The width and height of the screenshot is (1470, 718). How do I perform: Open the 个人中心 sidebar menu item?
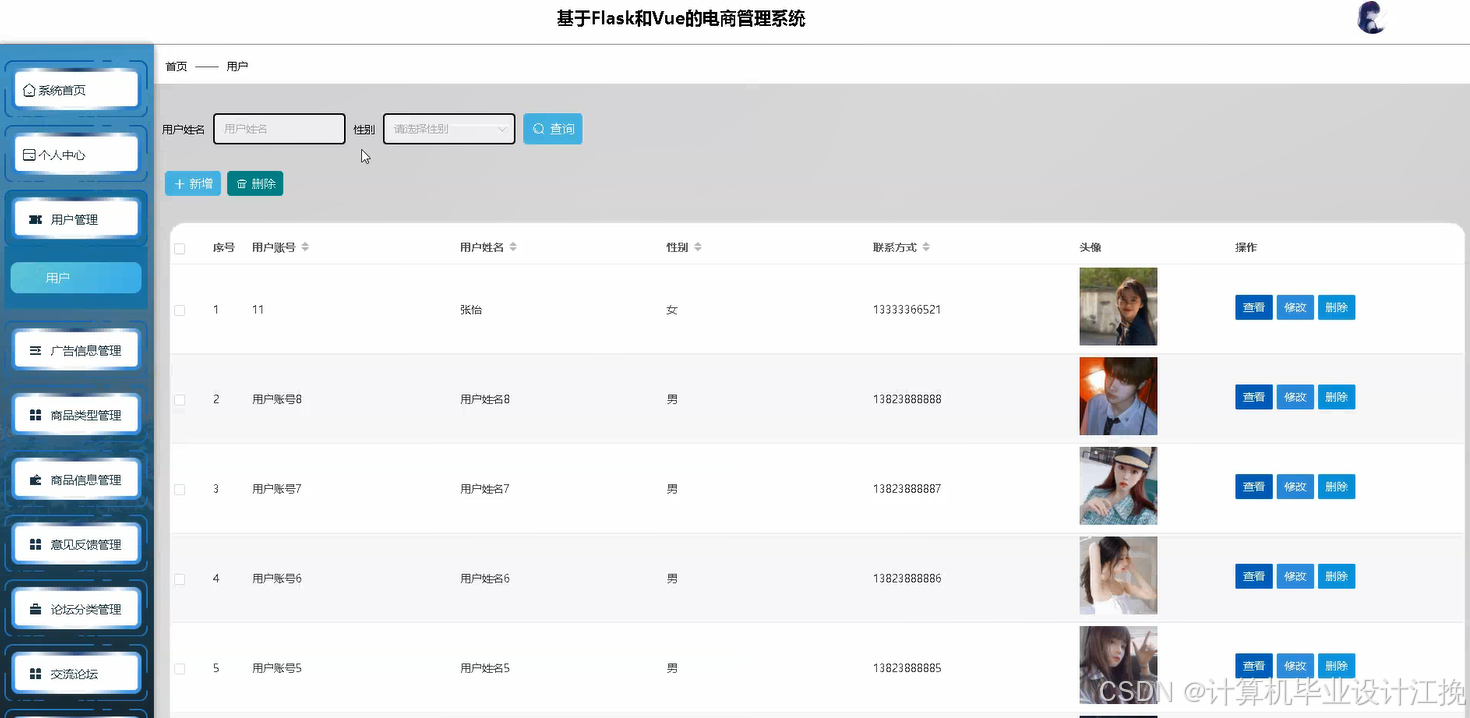[76, 155]
